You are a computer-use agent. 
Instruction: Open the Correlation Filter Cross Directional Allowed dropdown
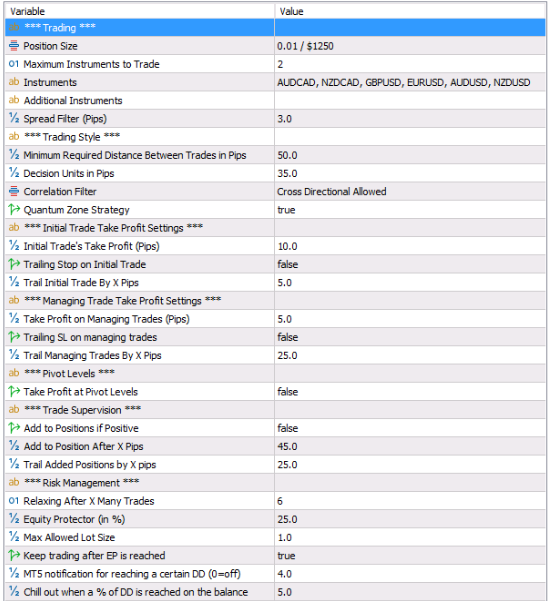pyautogui.click(x=410, y=191)
